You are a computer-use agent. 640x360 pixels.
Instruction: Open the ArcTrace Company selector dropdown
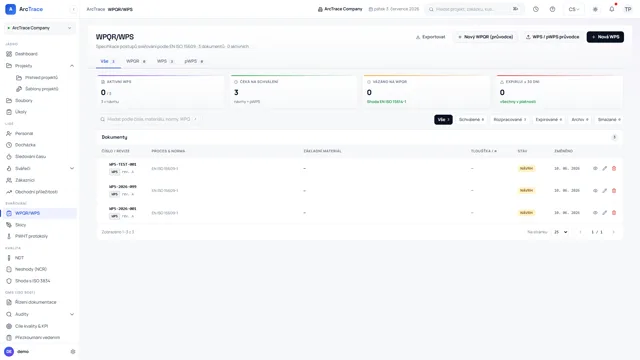(x=40, y=28)
